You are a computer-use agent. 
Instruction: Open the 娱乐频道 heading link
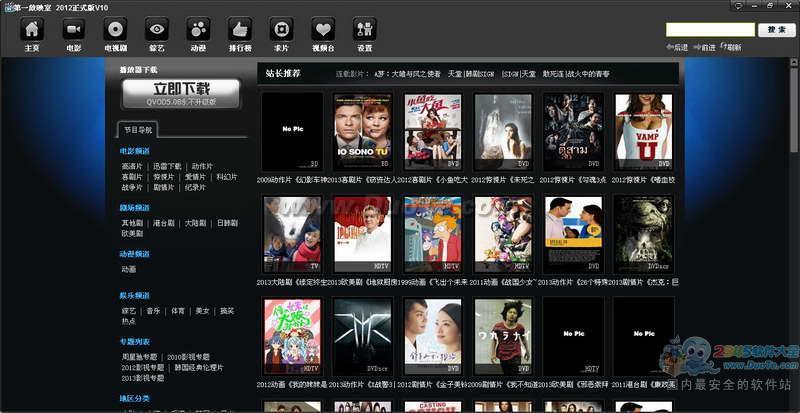[x=135, y=296]
